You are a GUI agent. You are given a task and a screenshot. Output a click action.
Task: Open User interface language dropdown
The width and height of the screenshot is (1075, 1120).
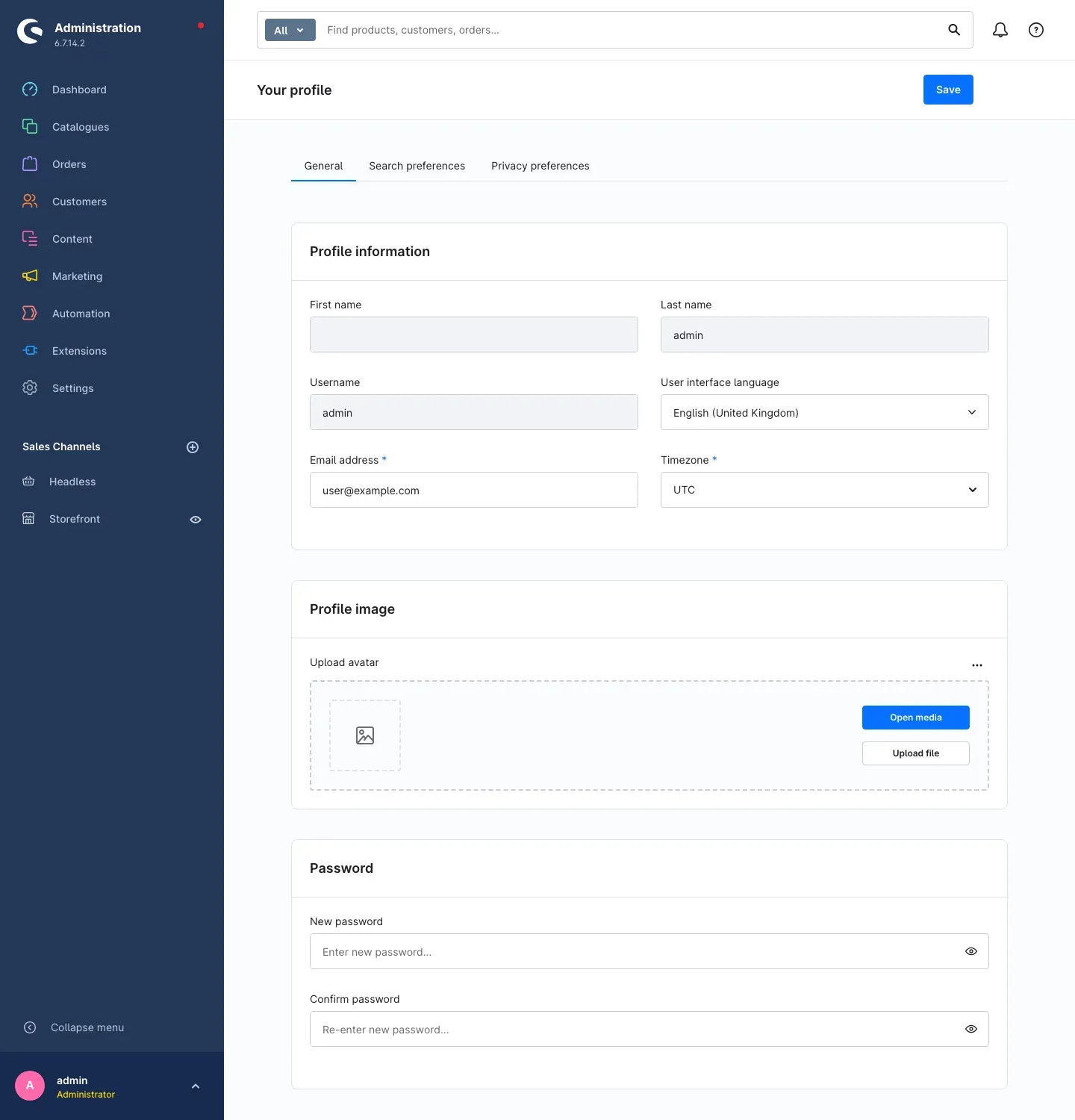tap(825, 412)
